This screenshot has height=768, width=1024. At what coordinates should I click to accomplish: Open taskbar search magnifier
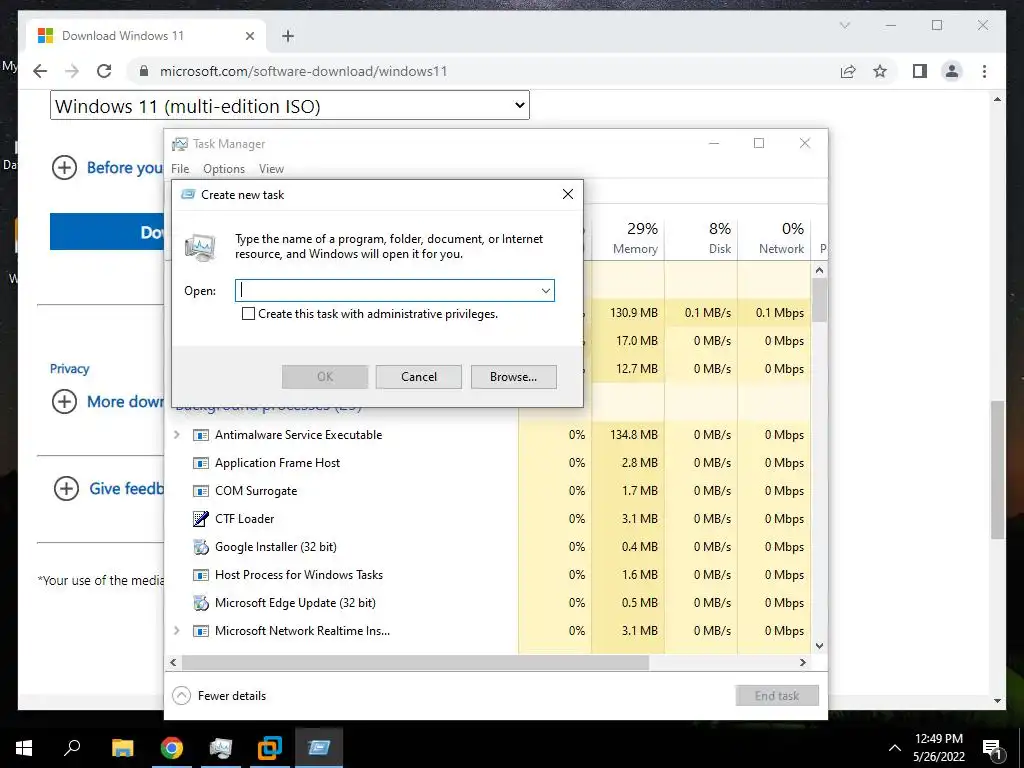pyautogui.click(x=72, y=748)
